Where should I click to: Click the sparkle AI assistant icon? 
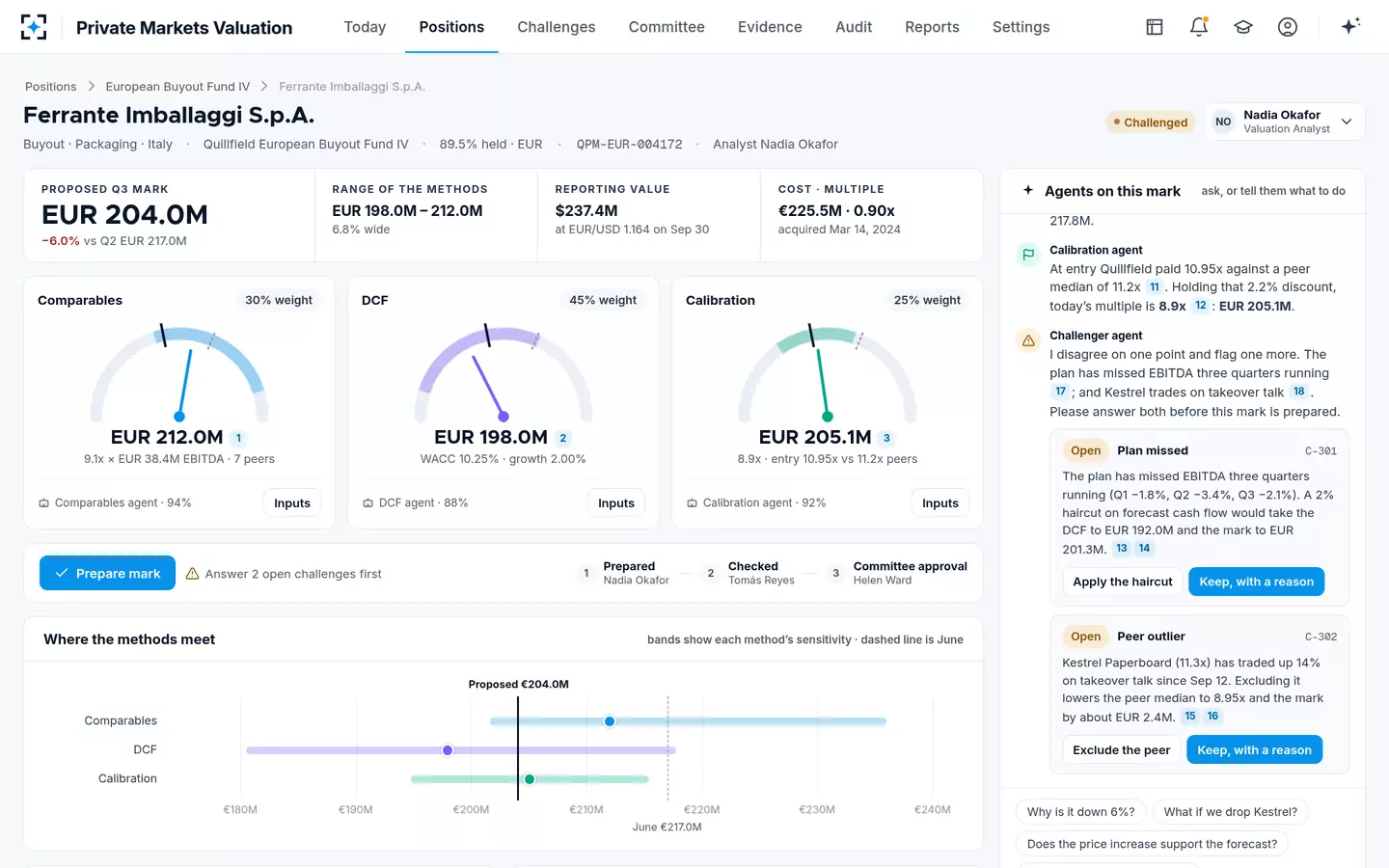click(1350, 26)
